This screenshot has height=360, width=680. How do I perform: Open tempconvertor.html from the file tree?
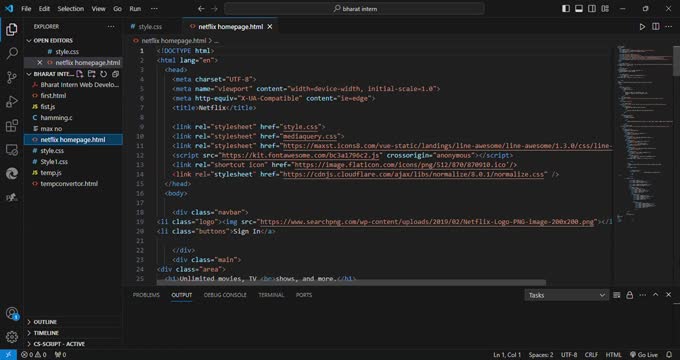(x=69, y=183)
